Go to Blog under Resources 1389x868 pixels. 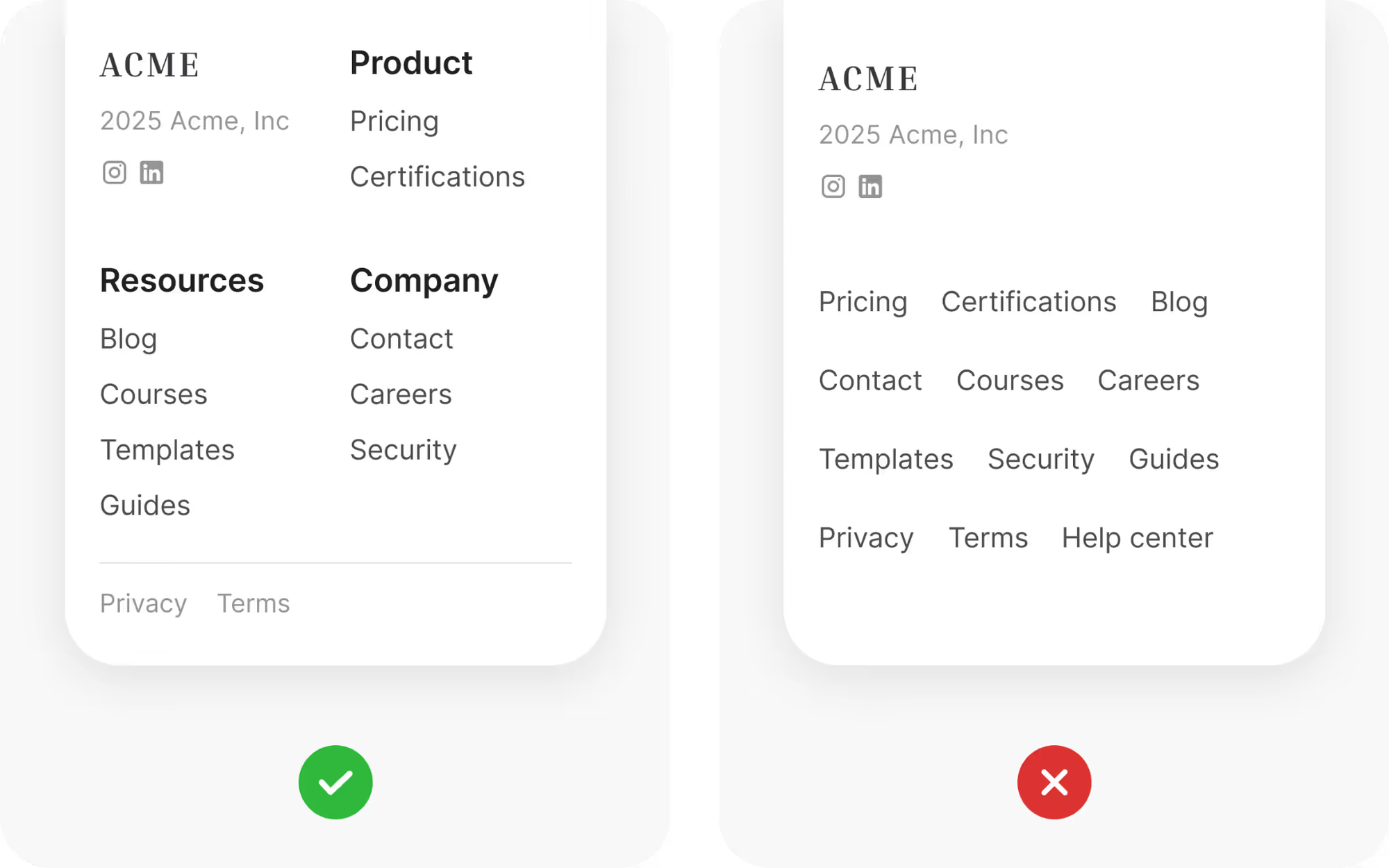pos(128,339)
